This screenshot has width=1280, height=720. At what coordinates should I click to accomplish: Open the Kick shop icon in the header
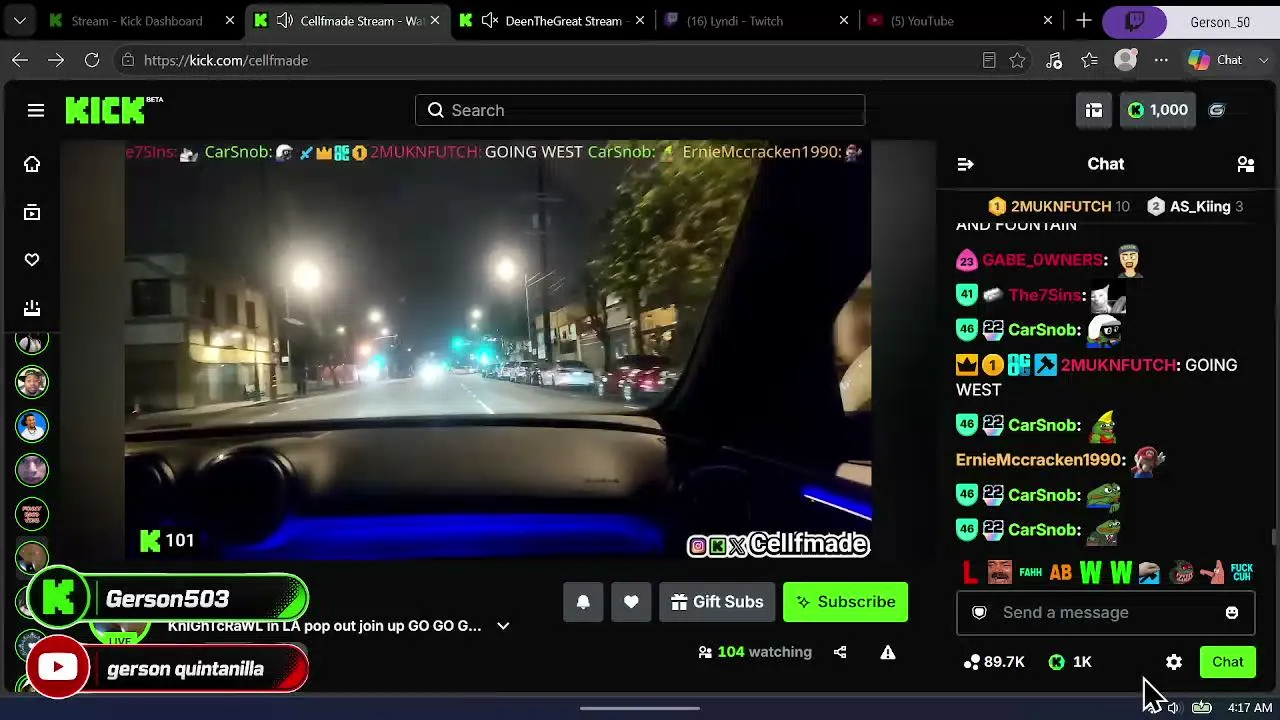tap(1094, 110)
